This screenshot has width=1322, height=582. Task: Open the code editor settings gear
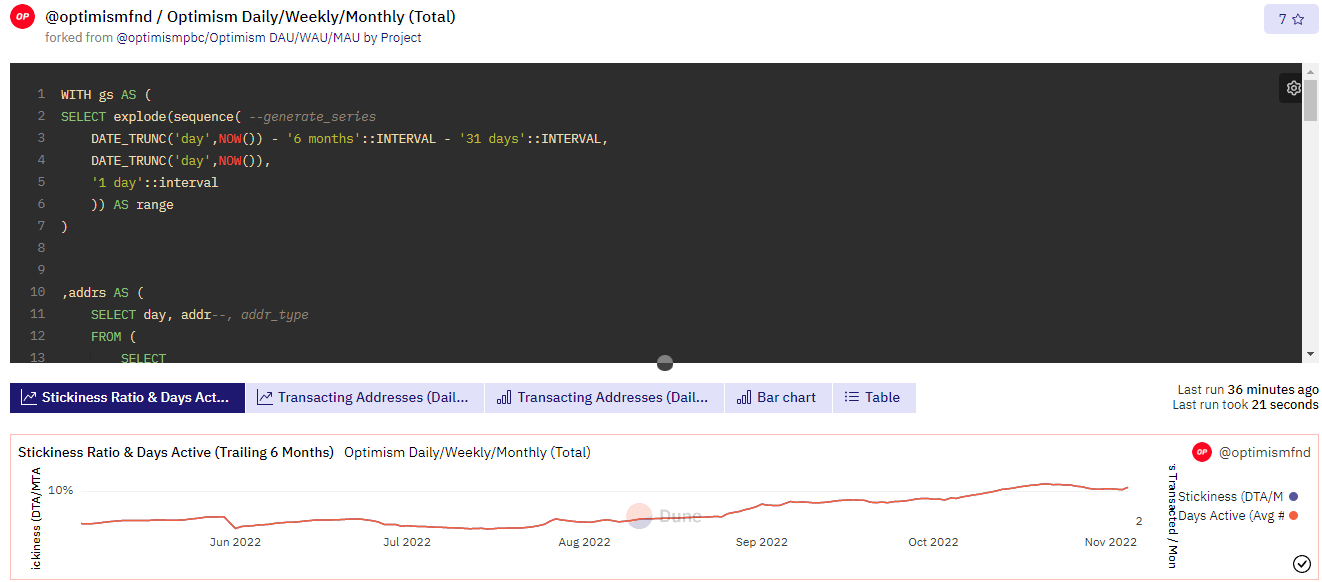[x=1293, y=88]
